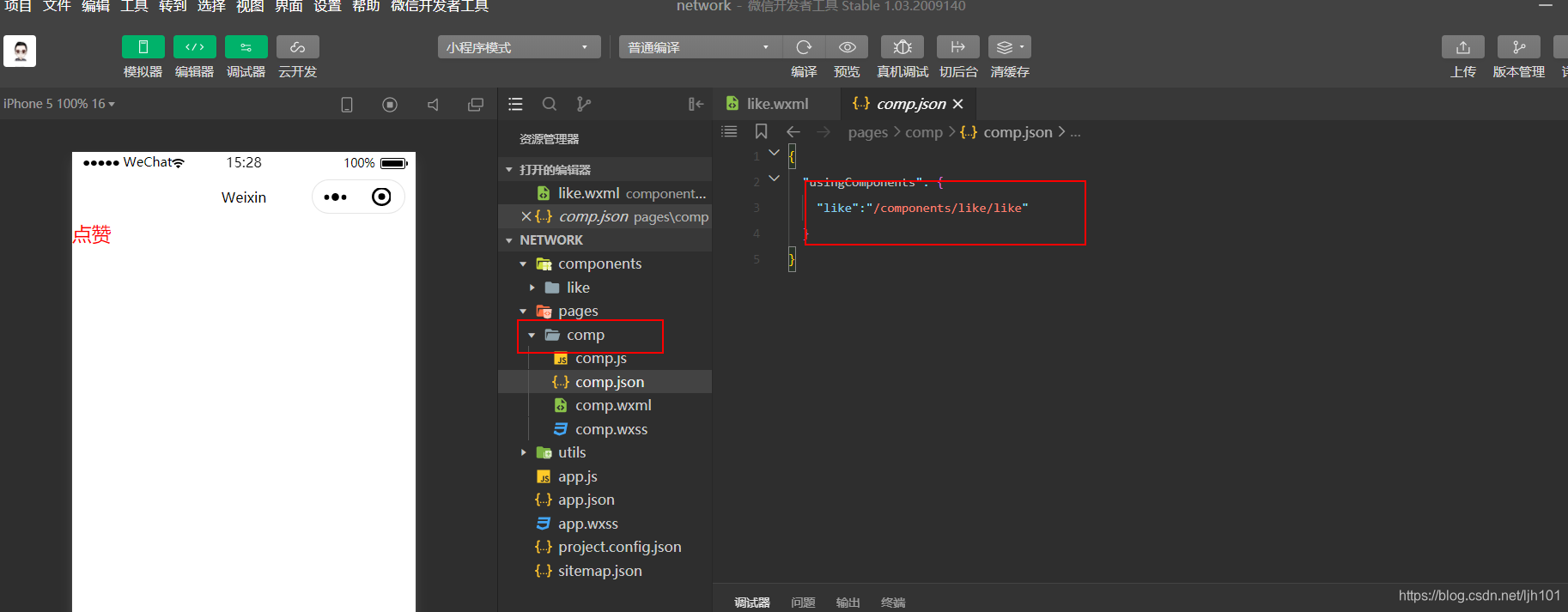Click the upload (上传) icon

pos(1463,47)
